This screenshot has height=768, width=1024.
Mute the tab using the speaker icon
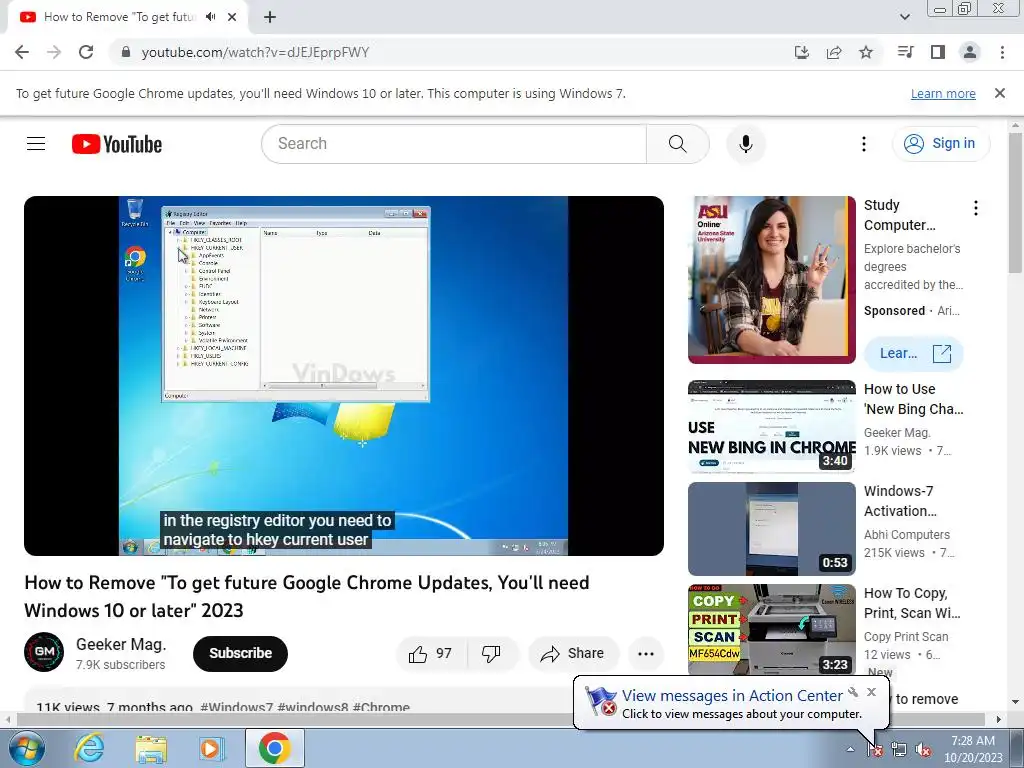(x=210, y=17)
